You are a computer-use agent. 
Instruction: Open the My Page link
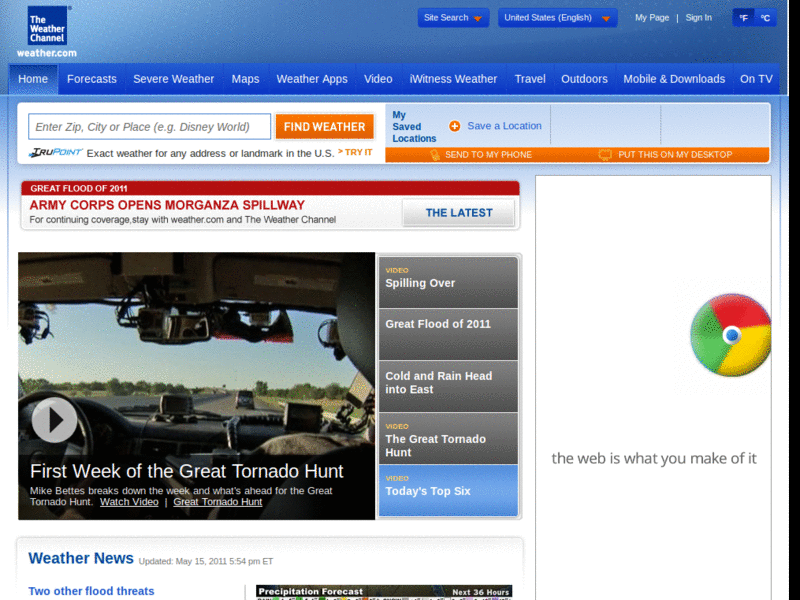click(652, 18)
